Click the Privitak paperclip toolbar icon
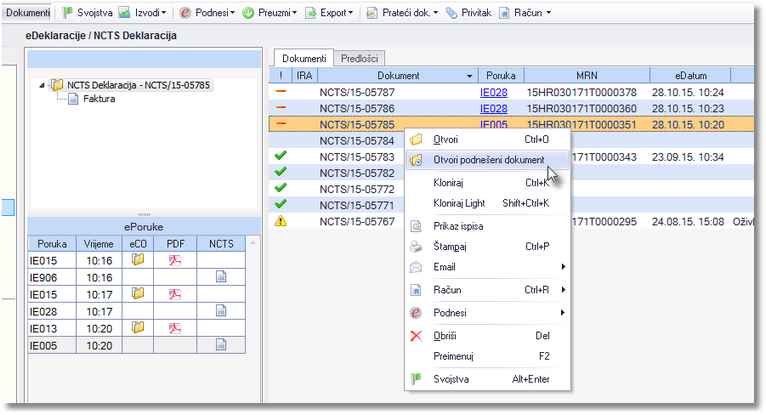Viewport: 766px width, 415px height. [451, 13]
